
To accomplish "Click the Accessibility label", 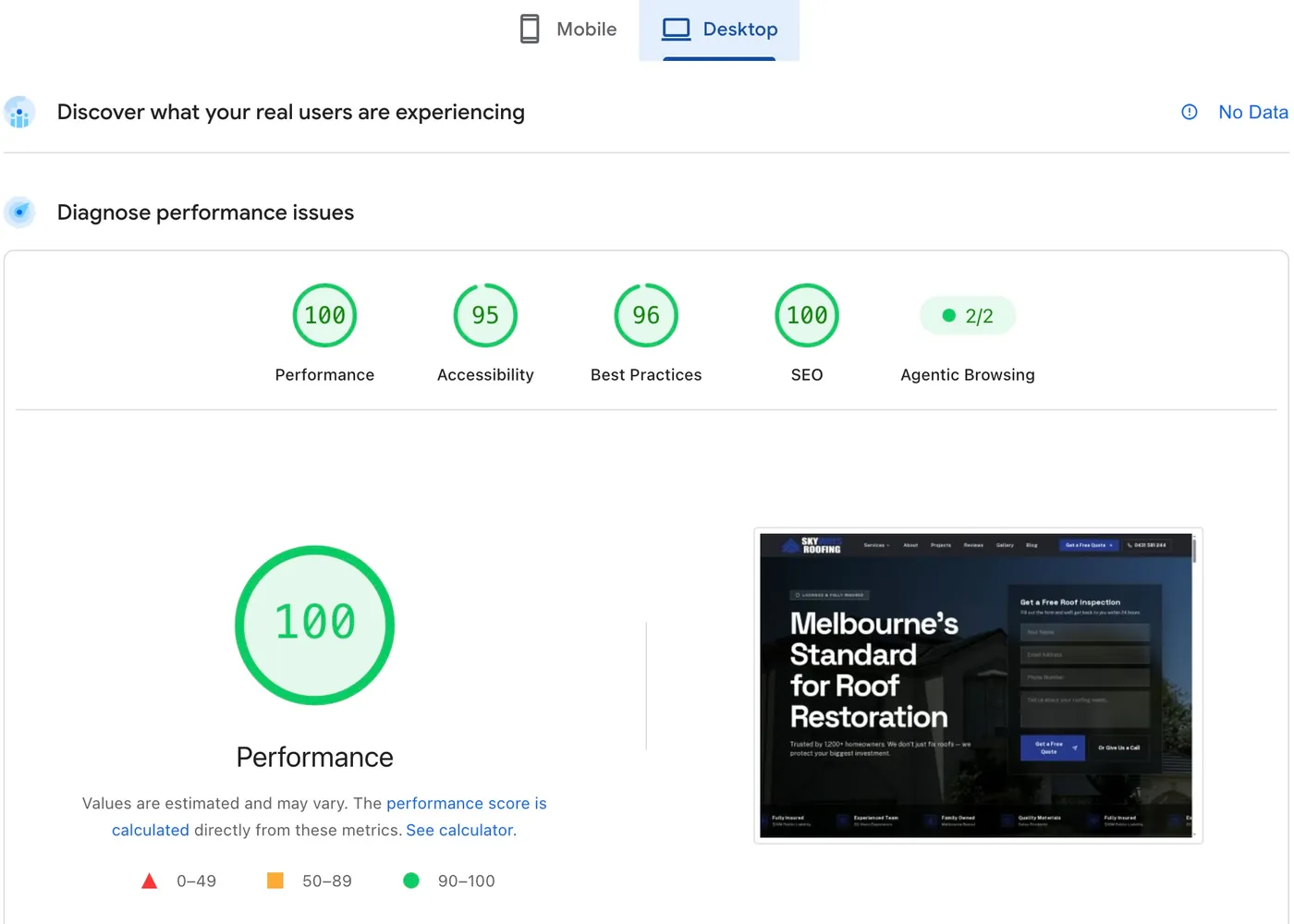I will (x=485, y=375).
